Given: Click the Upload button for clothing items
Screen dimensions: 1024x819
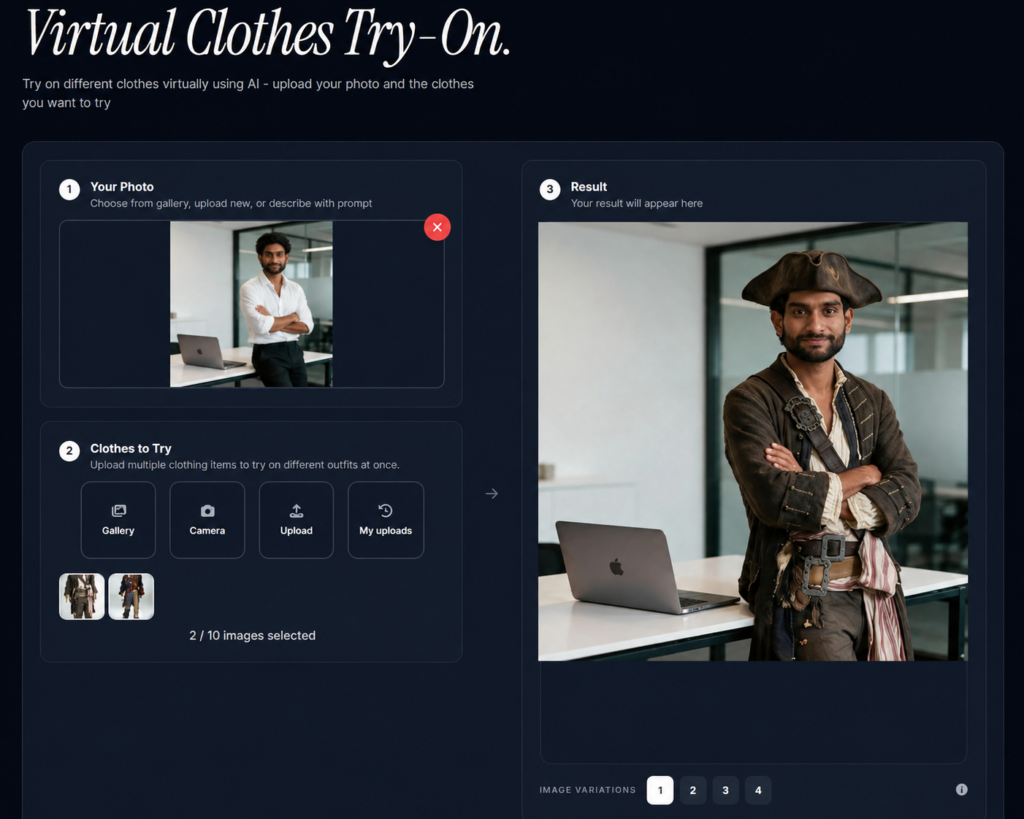Looking at the screenshot, I should (x=296, y=520).
